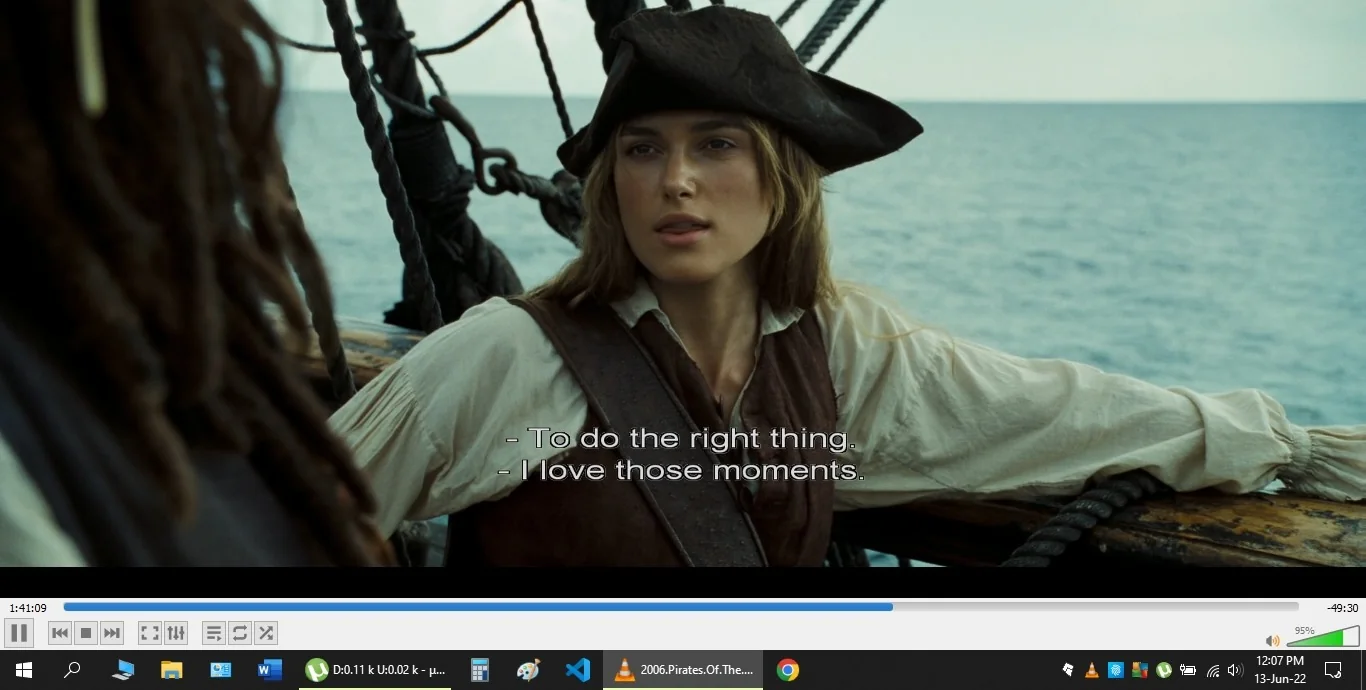Check the battery status tray icon
The width and height of the screenshot is (1366, 690).
point(1189,670)
